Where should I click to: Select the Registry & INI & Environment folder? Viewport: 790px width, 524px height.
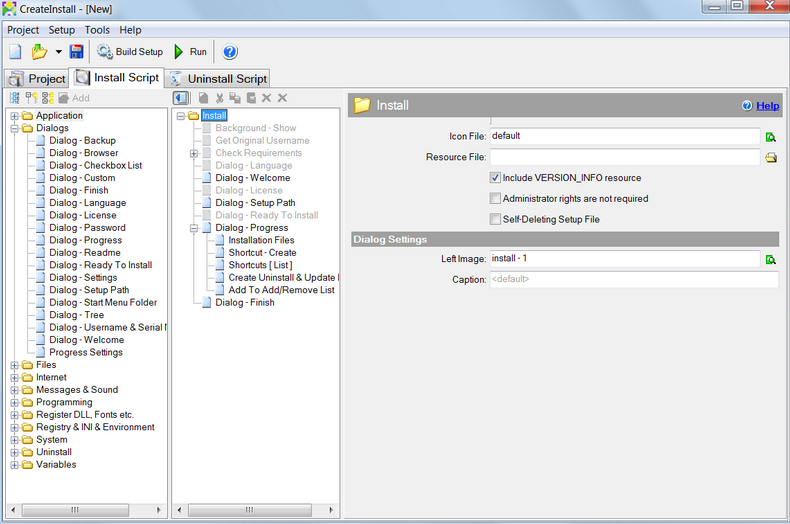(x=95, y=427)
